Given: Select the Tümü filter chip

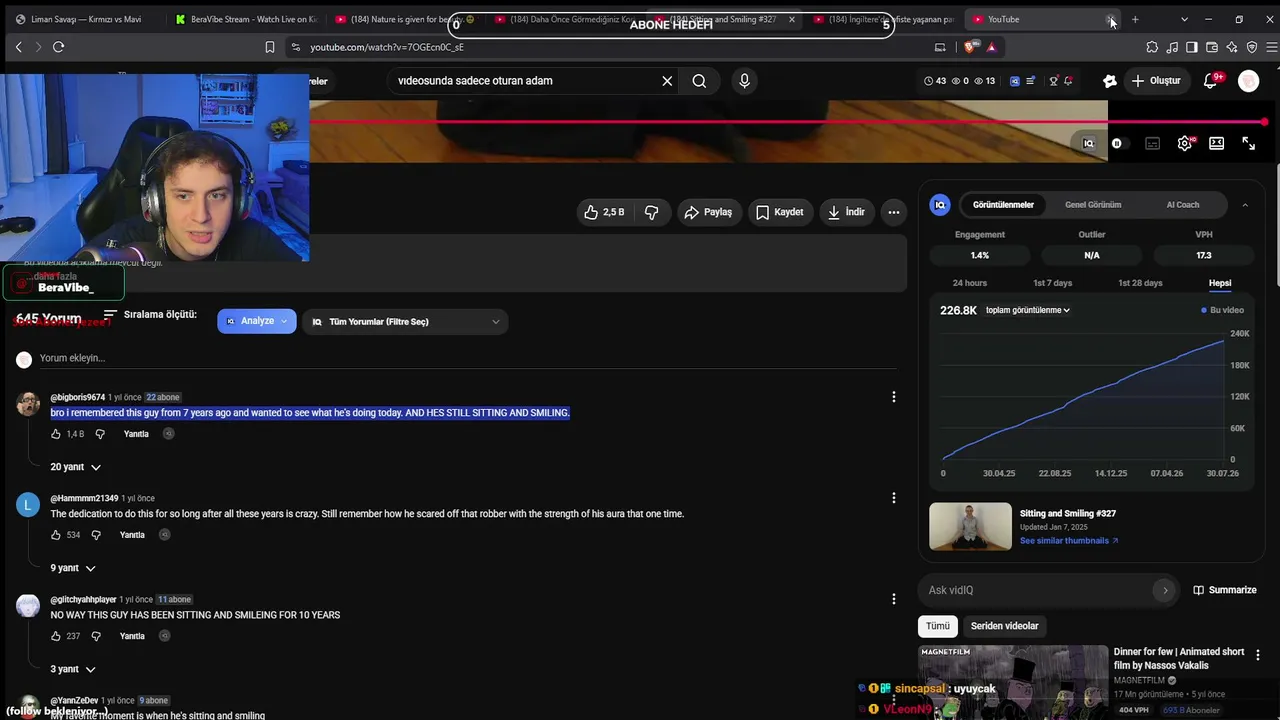Looking at the screenshot, I should [938, 626].
